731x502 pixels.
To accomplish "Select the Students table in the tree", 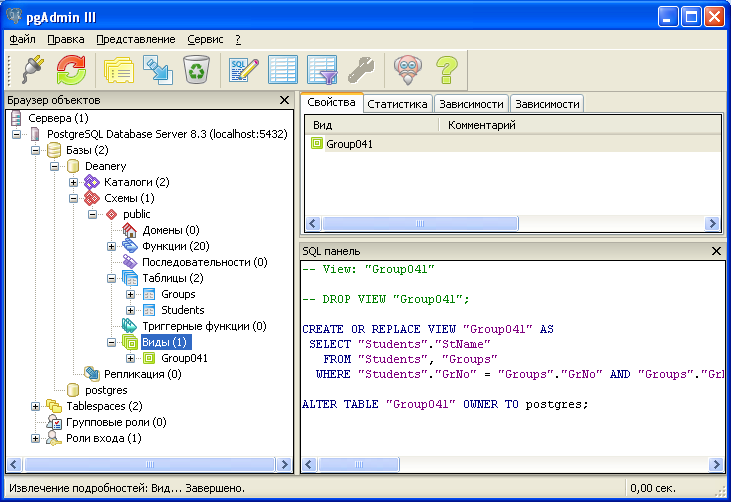I will coord(182,310).
